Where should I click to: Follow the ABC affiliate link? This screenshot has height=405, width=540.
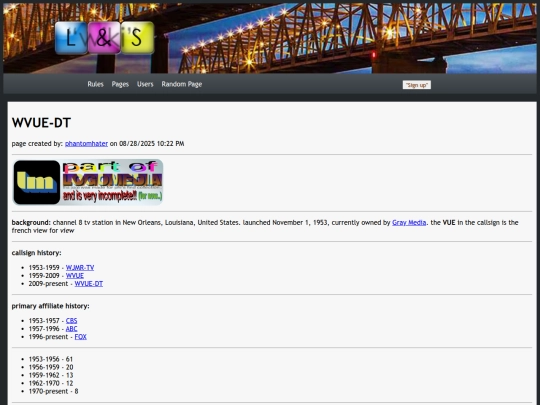coord(71,329)
